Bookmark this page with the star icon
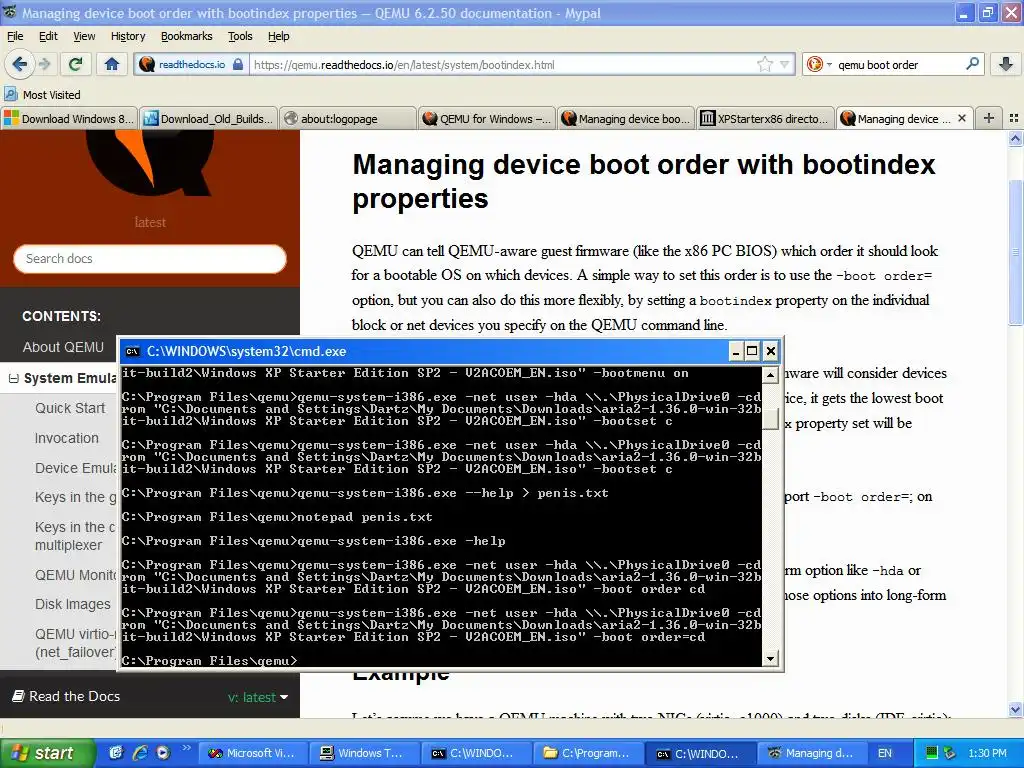This screenshot has width=1024, height=768. click(x=765, y=64)
